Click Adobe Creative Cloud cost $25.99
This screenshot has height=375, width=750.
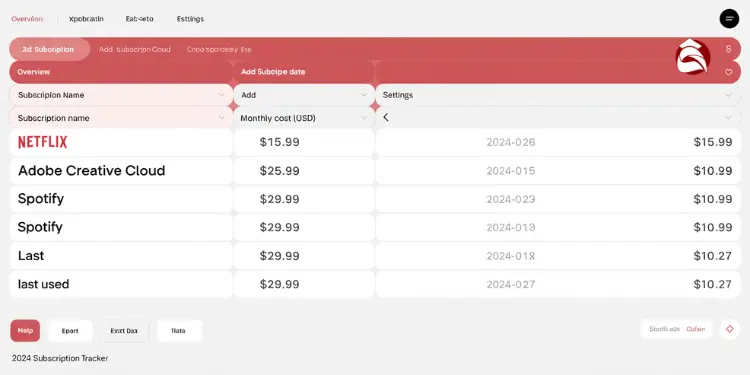point(279,171)
